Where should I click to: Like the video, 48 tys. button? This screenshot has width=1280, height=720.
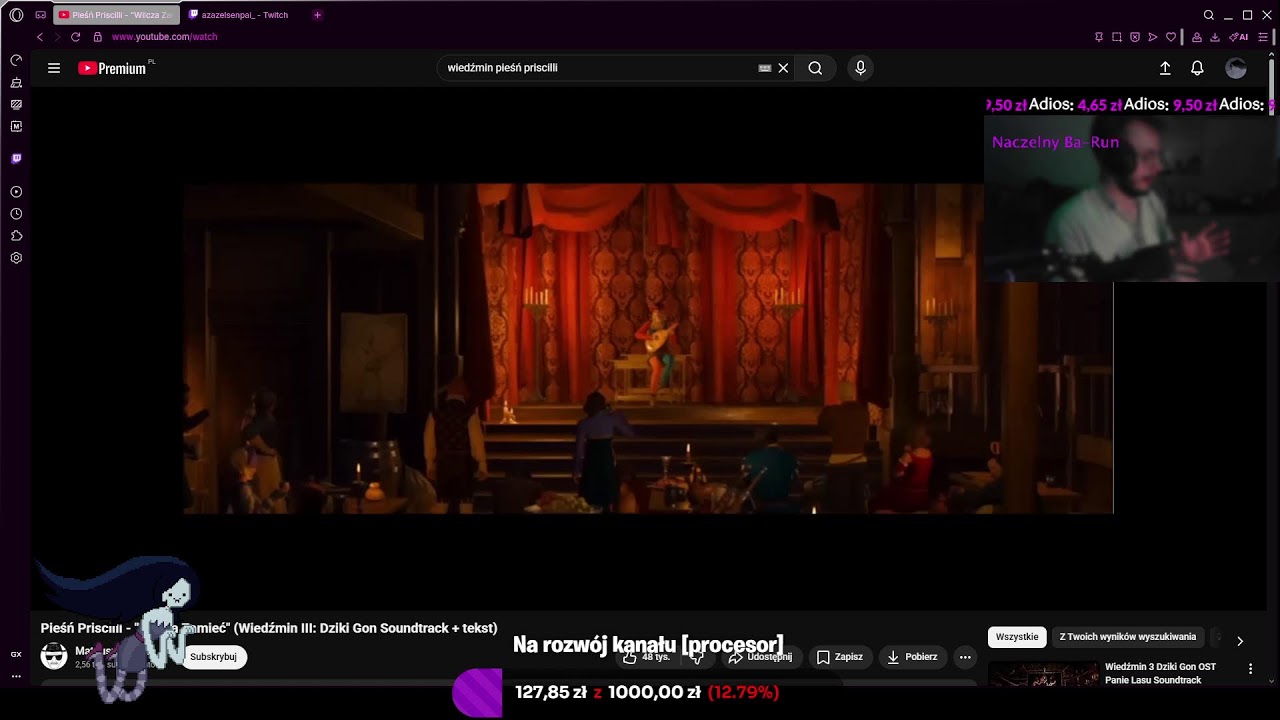pos(646,657)
